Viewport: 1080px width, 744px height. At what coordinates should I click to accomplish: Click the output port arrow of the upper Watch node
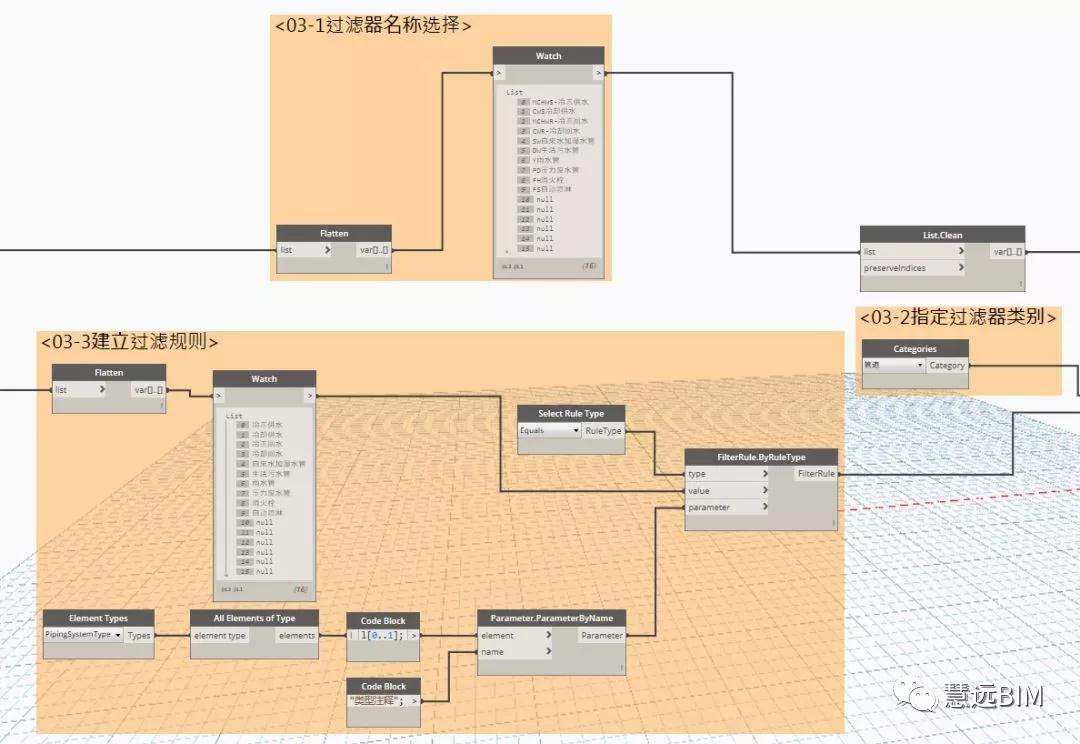pyautogui.click(x=599, y=72)
